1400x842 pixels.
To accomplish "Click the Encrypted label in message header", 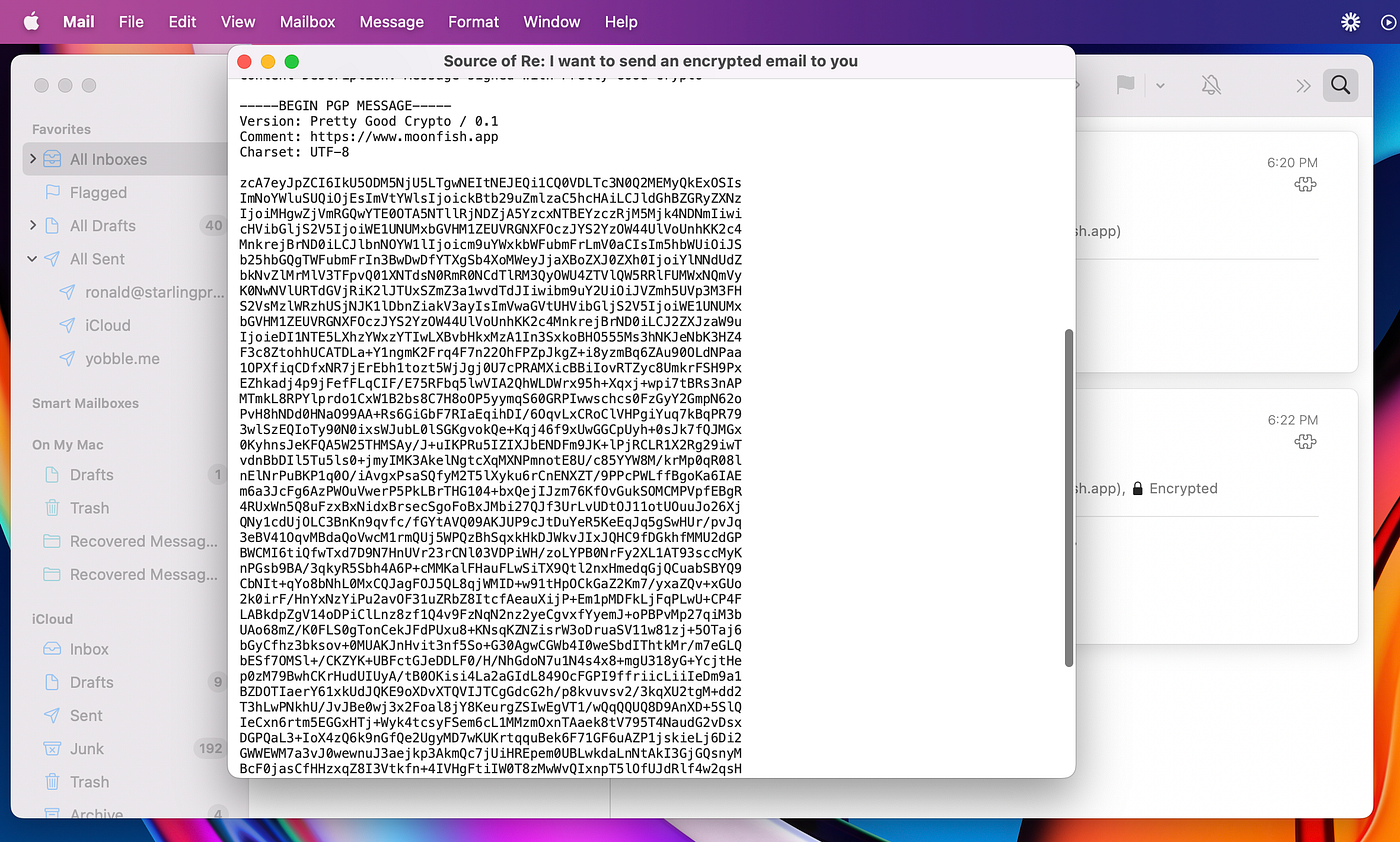I will coord(1183,488).
